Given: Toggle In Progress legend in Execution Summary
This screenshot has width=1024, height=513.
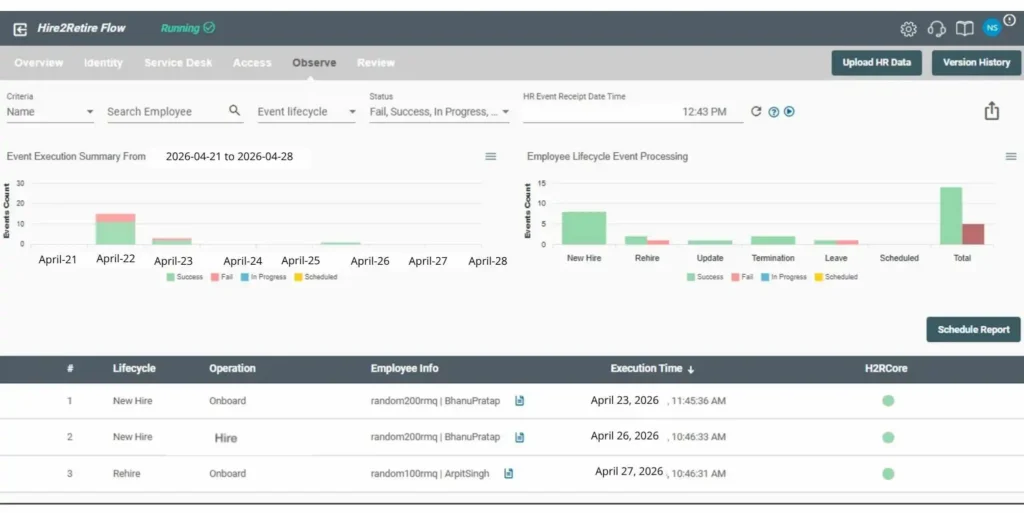Looking at the screenshot, I should coord(264,277).
